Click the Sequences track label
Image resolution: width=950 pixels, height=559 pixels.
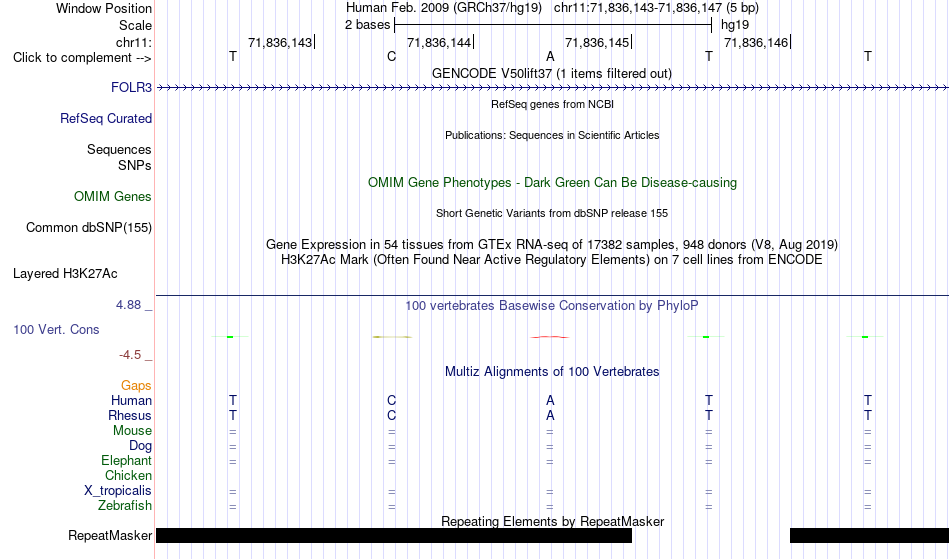[119, 149]
